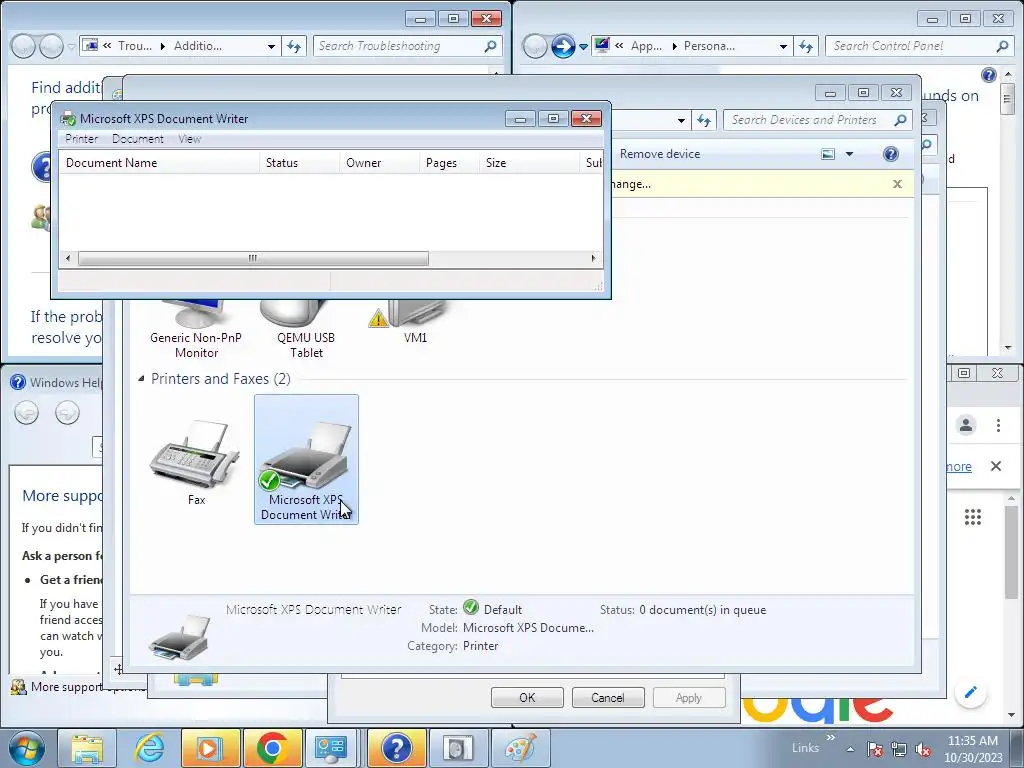Viewport: 1024px width, 768px height.
Task: Open the Document menu in the print queue
Action: (137, 138)
